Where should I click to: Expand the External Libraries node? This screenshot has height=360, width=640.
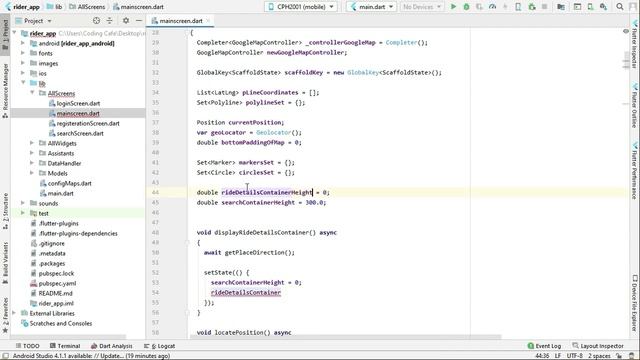[x=15, y=313]
